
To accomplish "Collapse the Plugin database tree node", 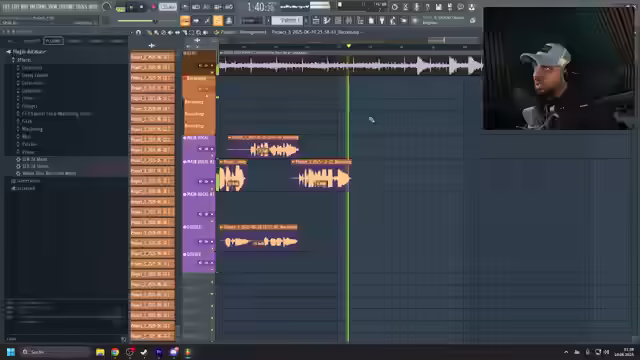I will (9, 52).
